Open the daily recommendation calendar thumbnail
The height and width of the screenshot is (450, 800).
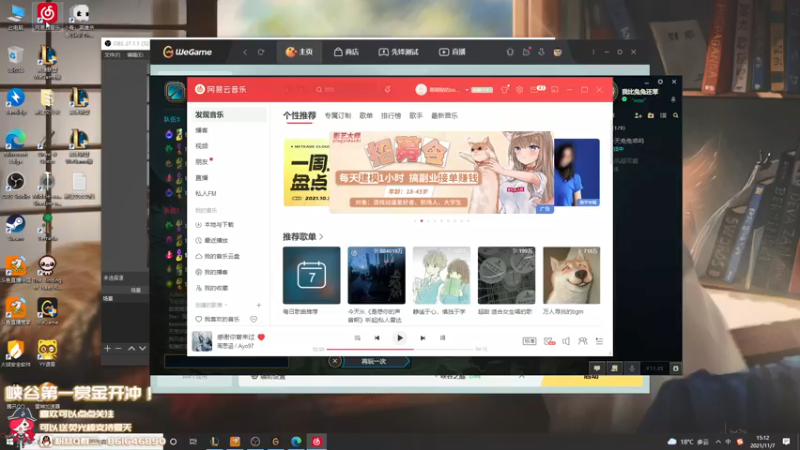click(311, 276)
